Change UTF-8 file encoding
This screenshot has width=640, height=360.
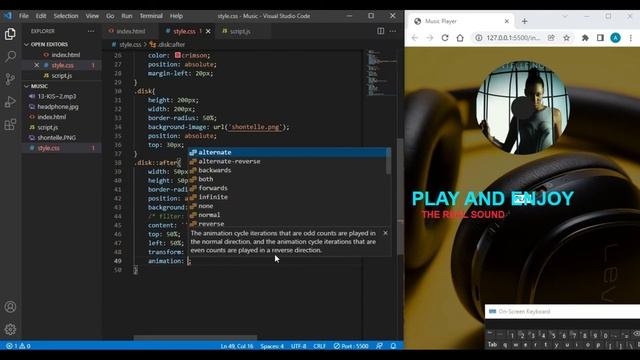point(299,346)
